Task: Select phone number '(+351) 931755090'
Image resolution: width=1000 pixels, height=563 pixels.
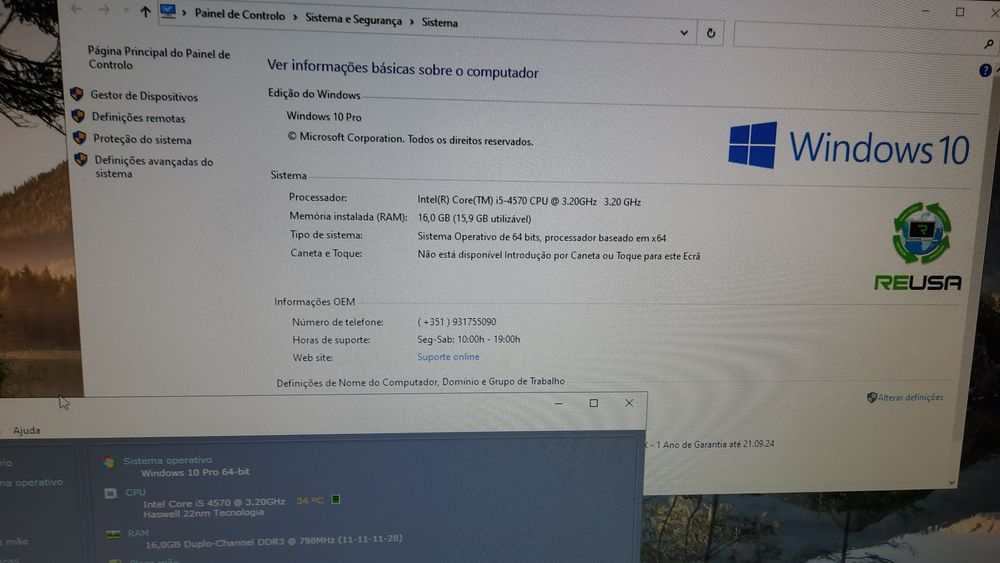Action: [457, 322]
